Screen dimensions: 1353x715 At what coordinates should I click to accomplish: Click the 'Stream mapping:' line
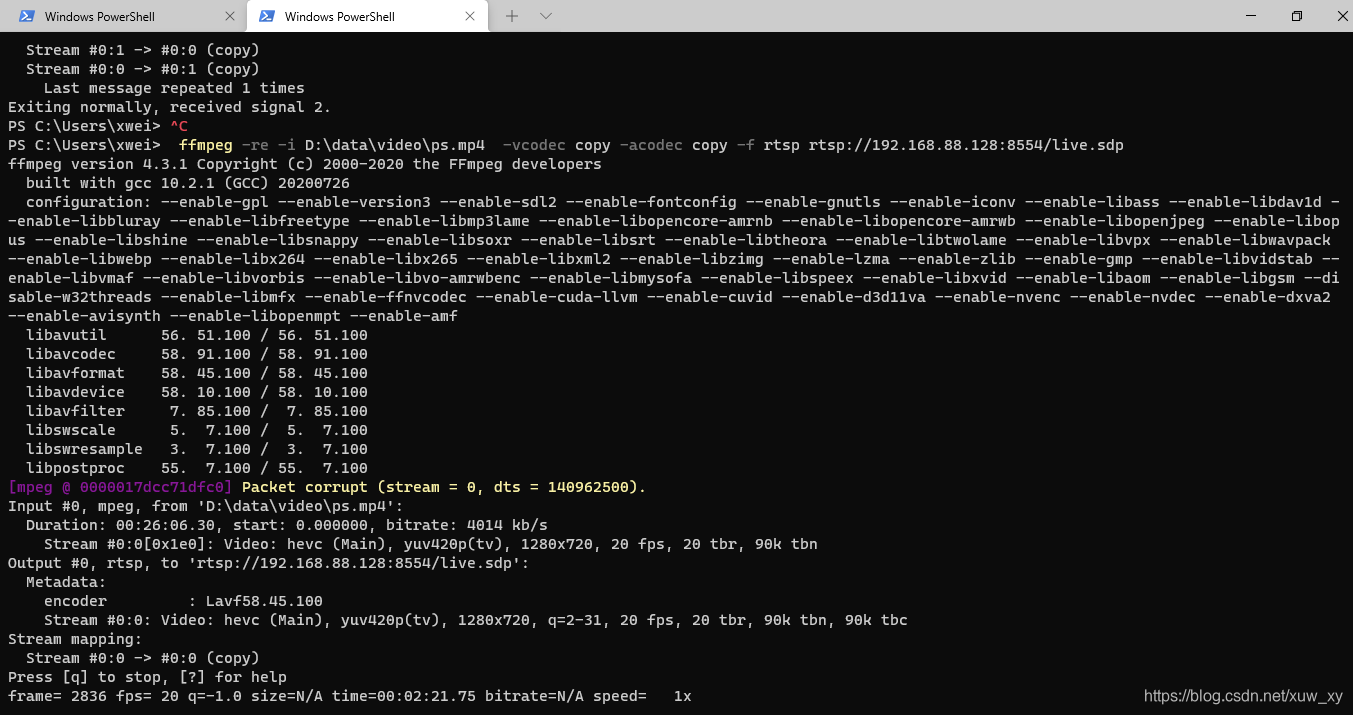tap(75, 639)
